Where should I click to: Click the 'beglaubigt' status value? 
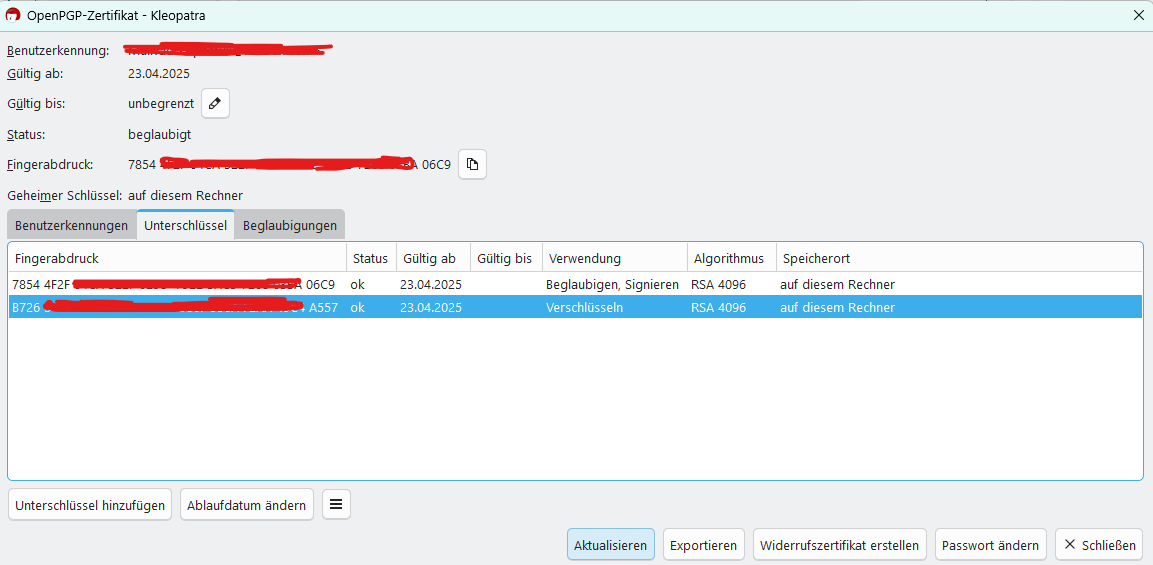point(160,135)
